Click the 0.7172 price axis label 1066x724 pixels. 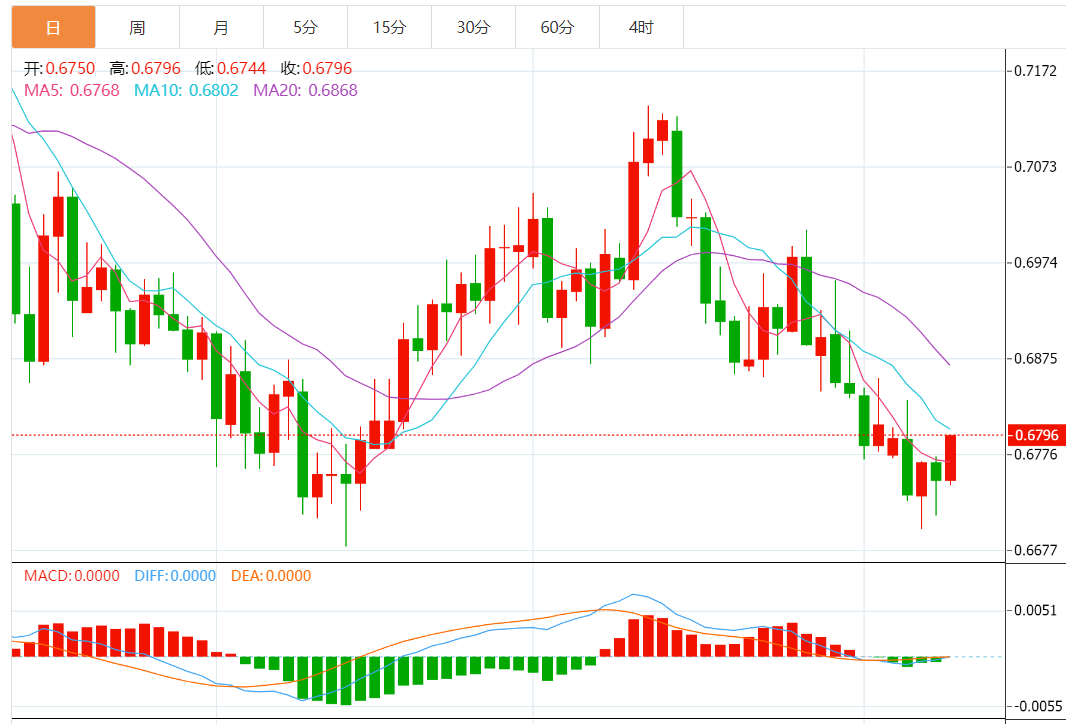(1035, 71)
